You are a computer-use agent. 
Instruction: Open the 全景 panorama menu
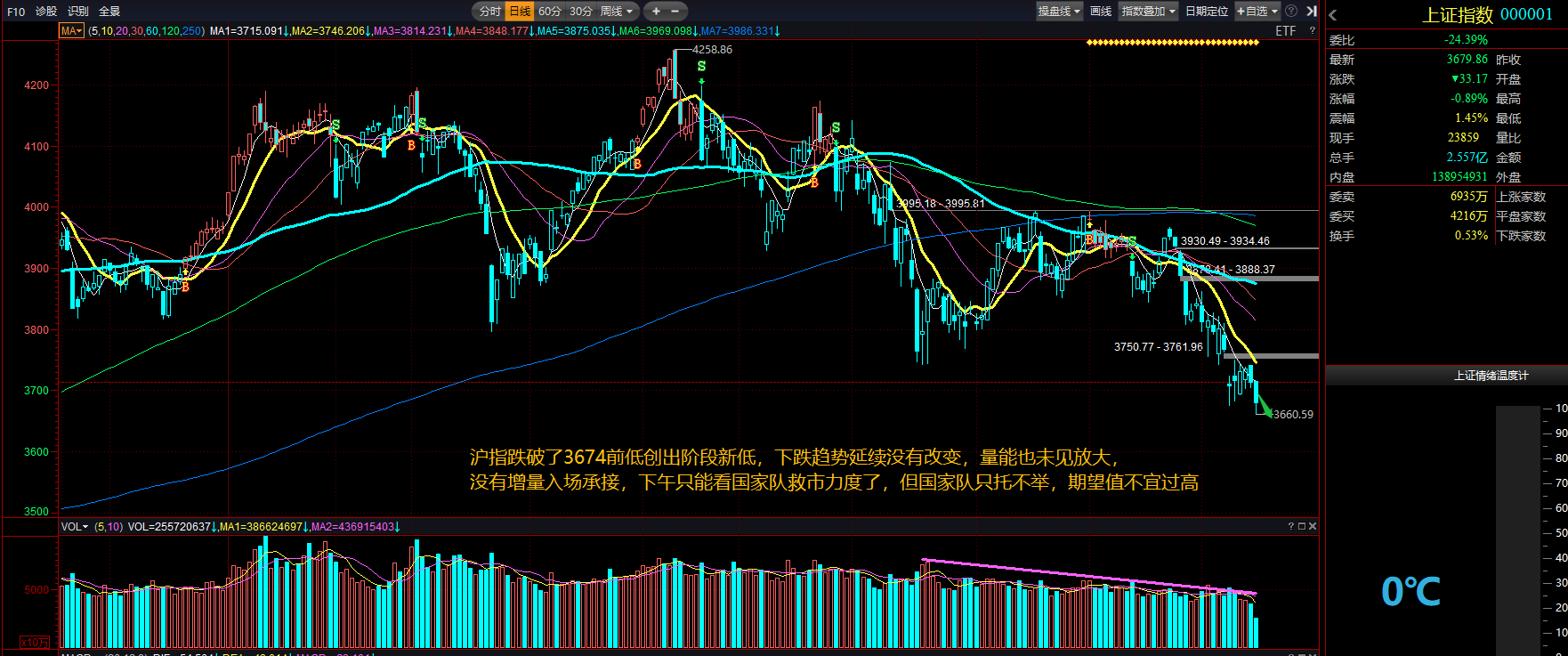pyautogui.click(x=109, y=11)
